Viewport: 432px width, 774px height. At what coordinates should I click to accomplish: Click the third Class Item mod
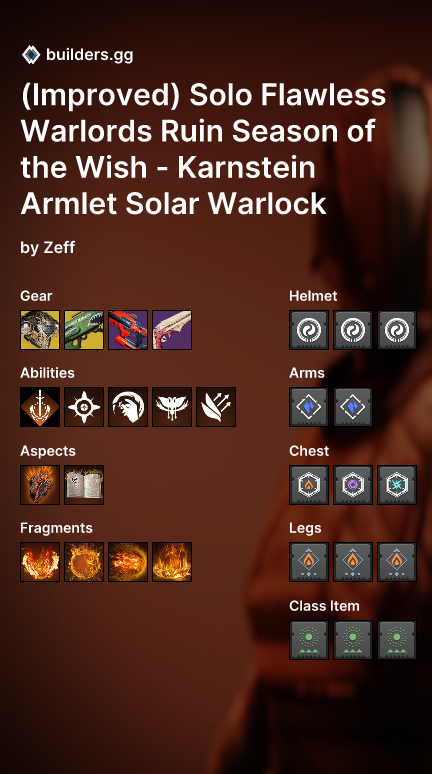coord(396,640)
